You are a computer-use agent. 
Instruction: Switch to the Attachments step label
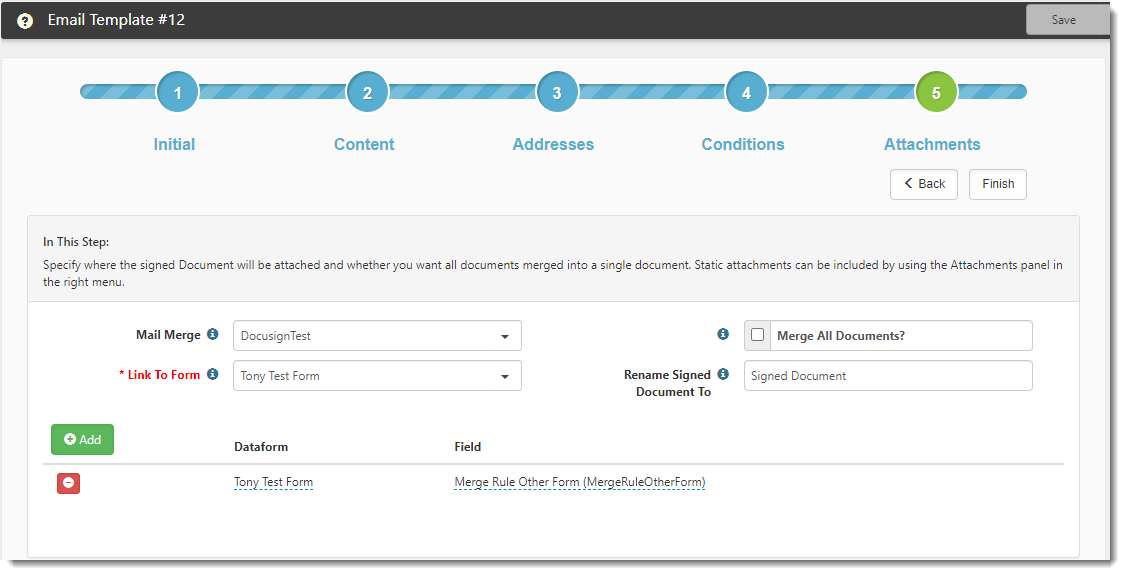click(932, 144)
